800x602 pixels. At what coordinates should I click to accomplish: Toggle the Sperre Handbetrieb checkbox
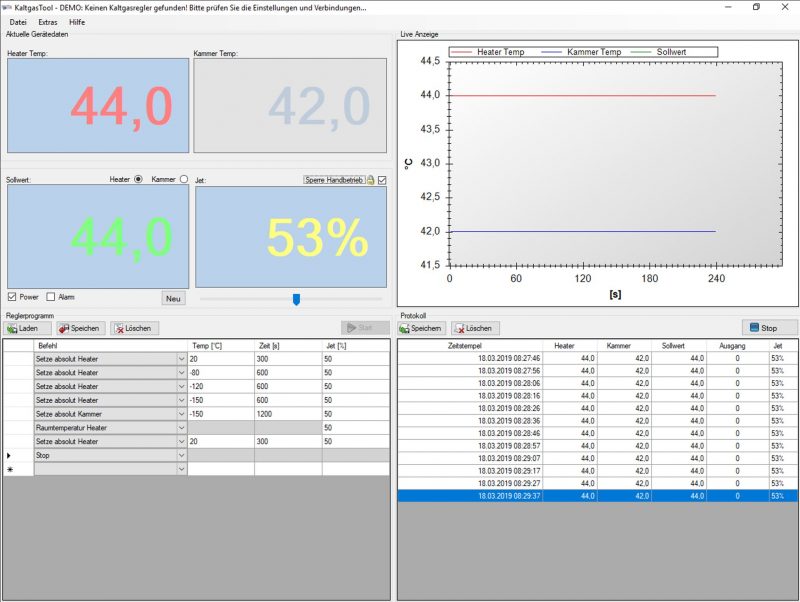pyautogui.click(x=381, y=180)
